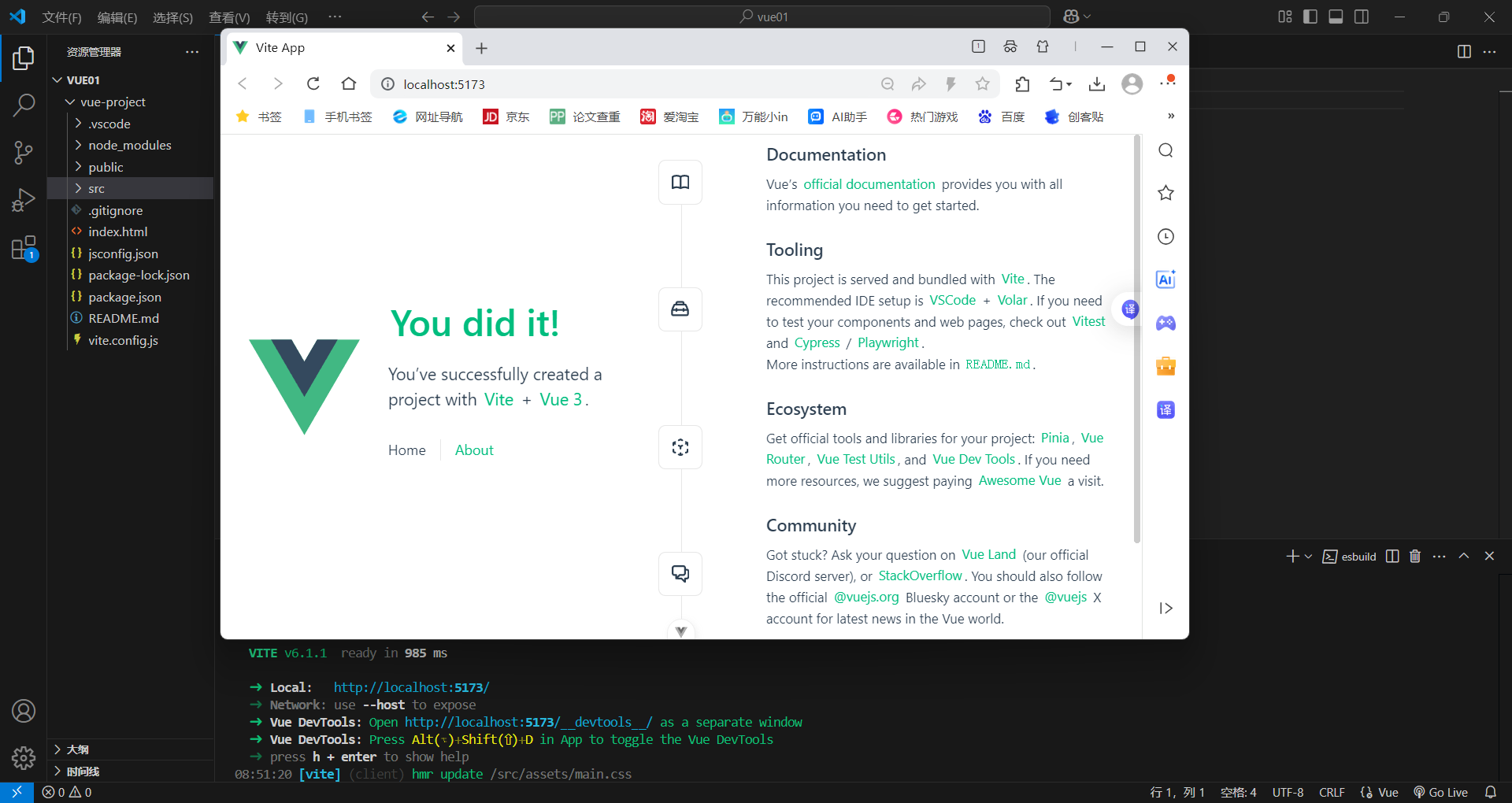Click the vue01 command center search box
Image resolution: width=1512 pixels, height=803 pixels.
tap(762, 17)
